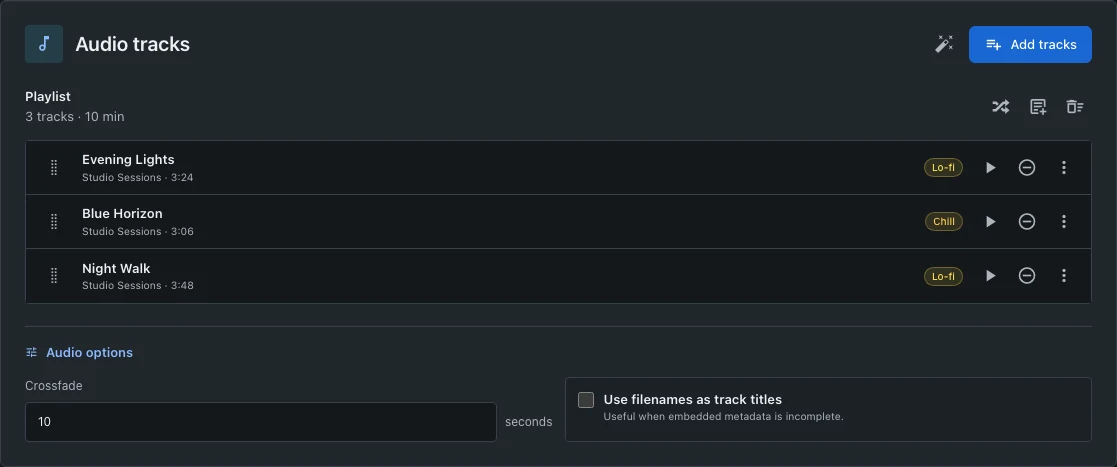The height and width of the screenshot is (467, 1117).
Task: Select the Blue Horizon track title
Action: click(122, 214)
